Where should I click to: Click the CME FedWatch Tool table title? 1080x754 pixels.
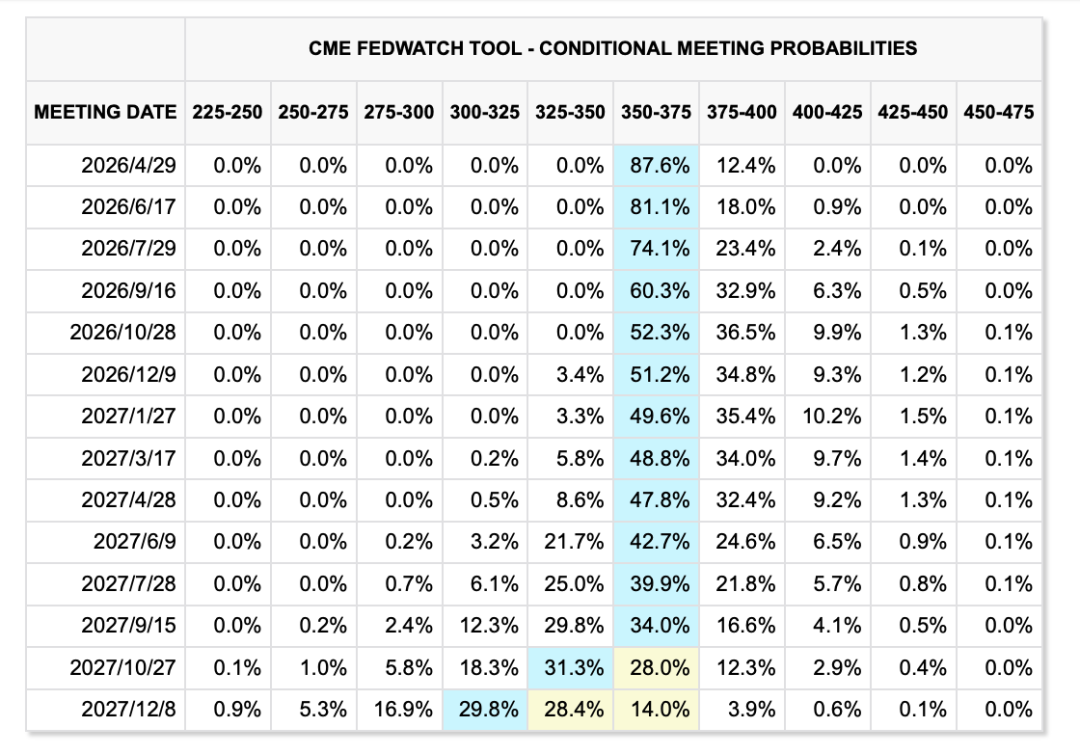(x=613, y=48)
